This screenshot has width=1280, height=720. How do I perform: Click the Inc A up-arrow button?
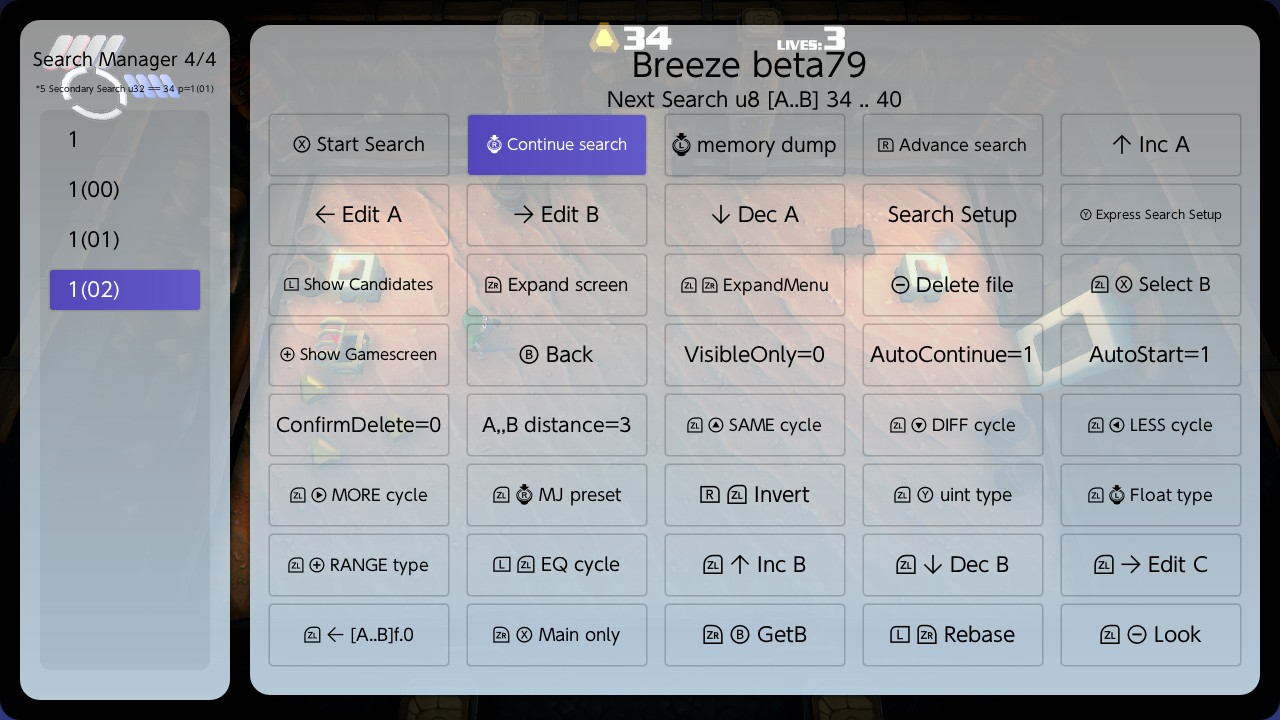pyautogui.click(x=1151, y=145)
